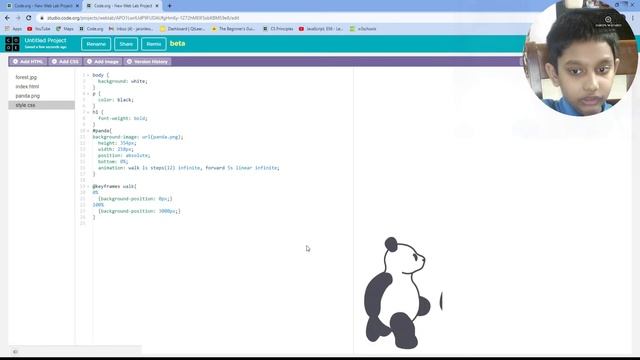Close the first Code.org browser tab
The image size is (640, 360).
coord(77,6)
